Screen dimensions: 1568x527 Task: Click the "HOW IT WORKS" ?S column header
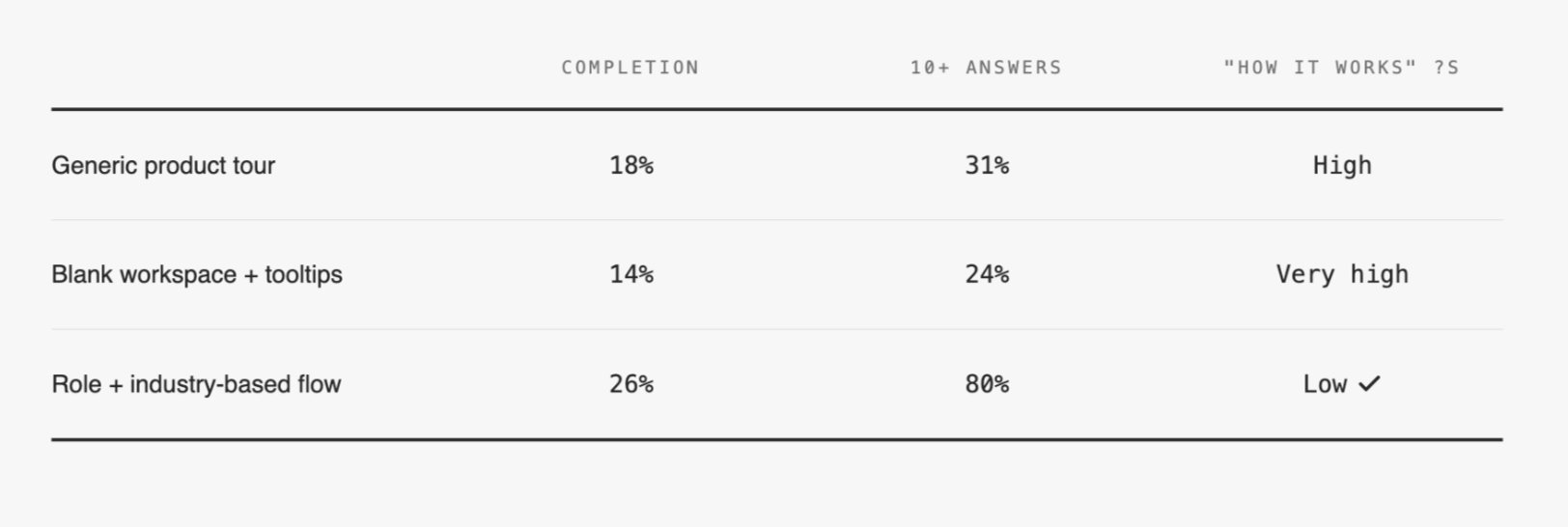tap(1341, 68)
